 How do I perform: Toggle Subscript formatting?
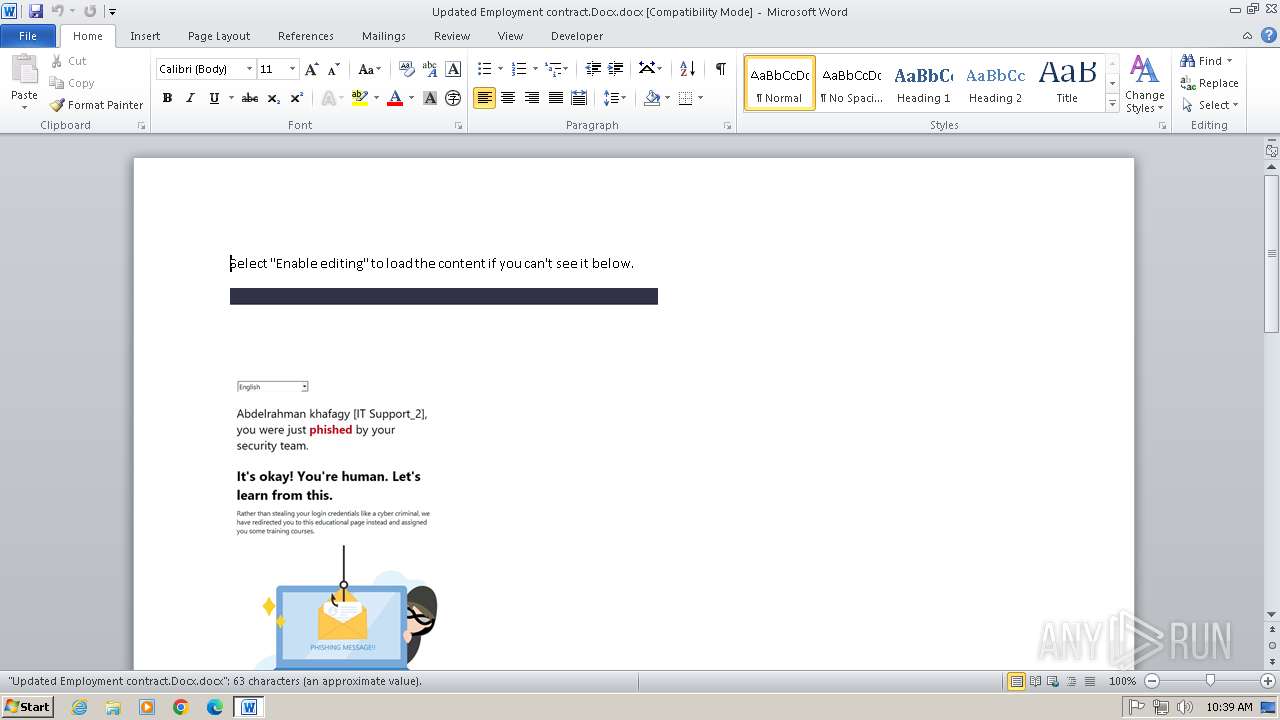coord(274,98)
